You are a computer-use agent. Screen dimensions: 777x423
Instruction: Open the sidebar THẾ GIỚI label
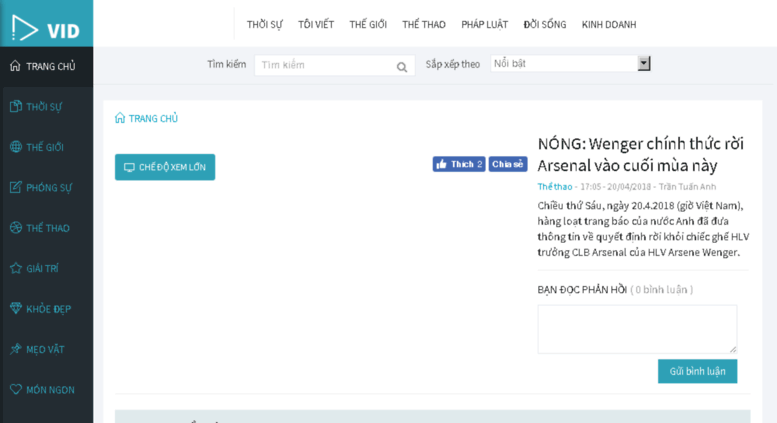pos(45,147)
